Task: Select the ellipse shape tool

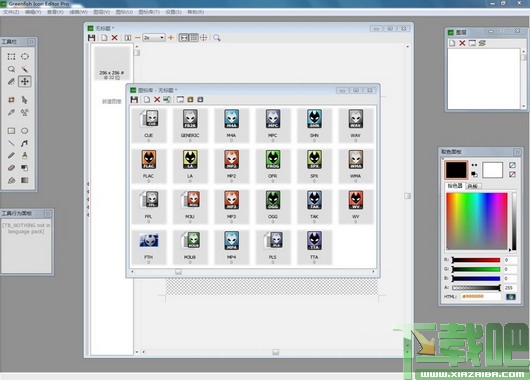Action: pos(25,131)
